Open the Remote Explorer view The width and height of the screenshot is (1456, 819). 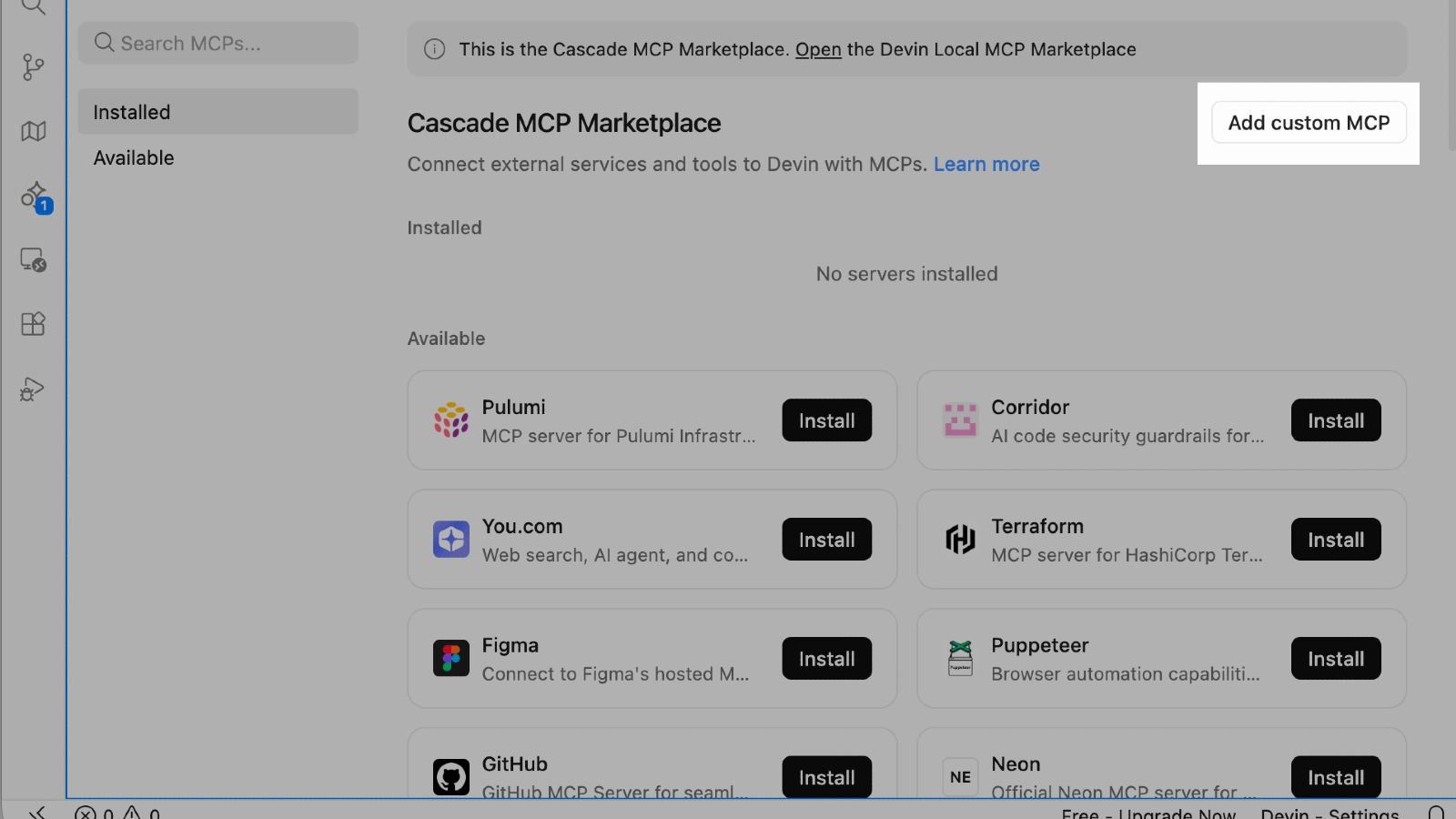34,260
